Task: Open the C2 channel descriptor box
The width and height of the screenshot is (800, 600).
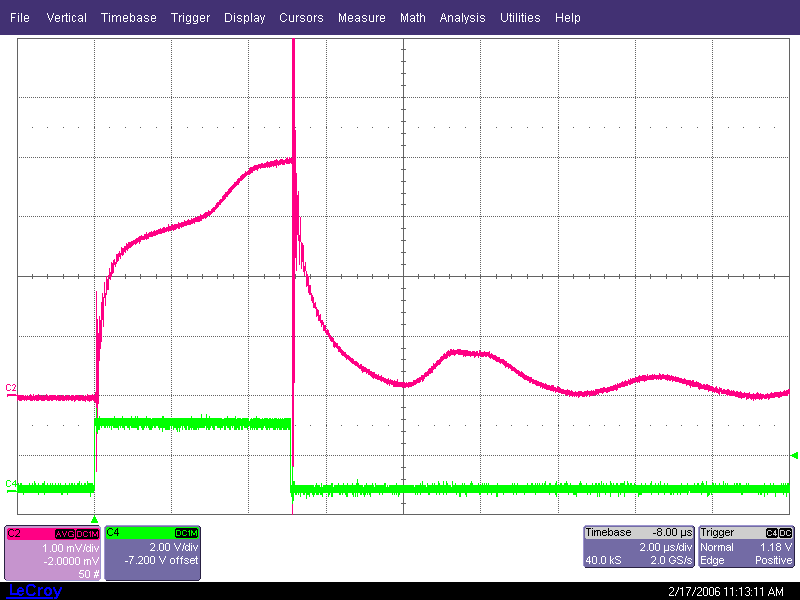Action: [53, 553]
